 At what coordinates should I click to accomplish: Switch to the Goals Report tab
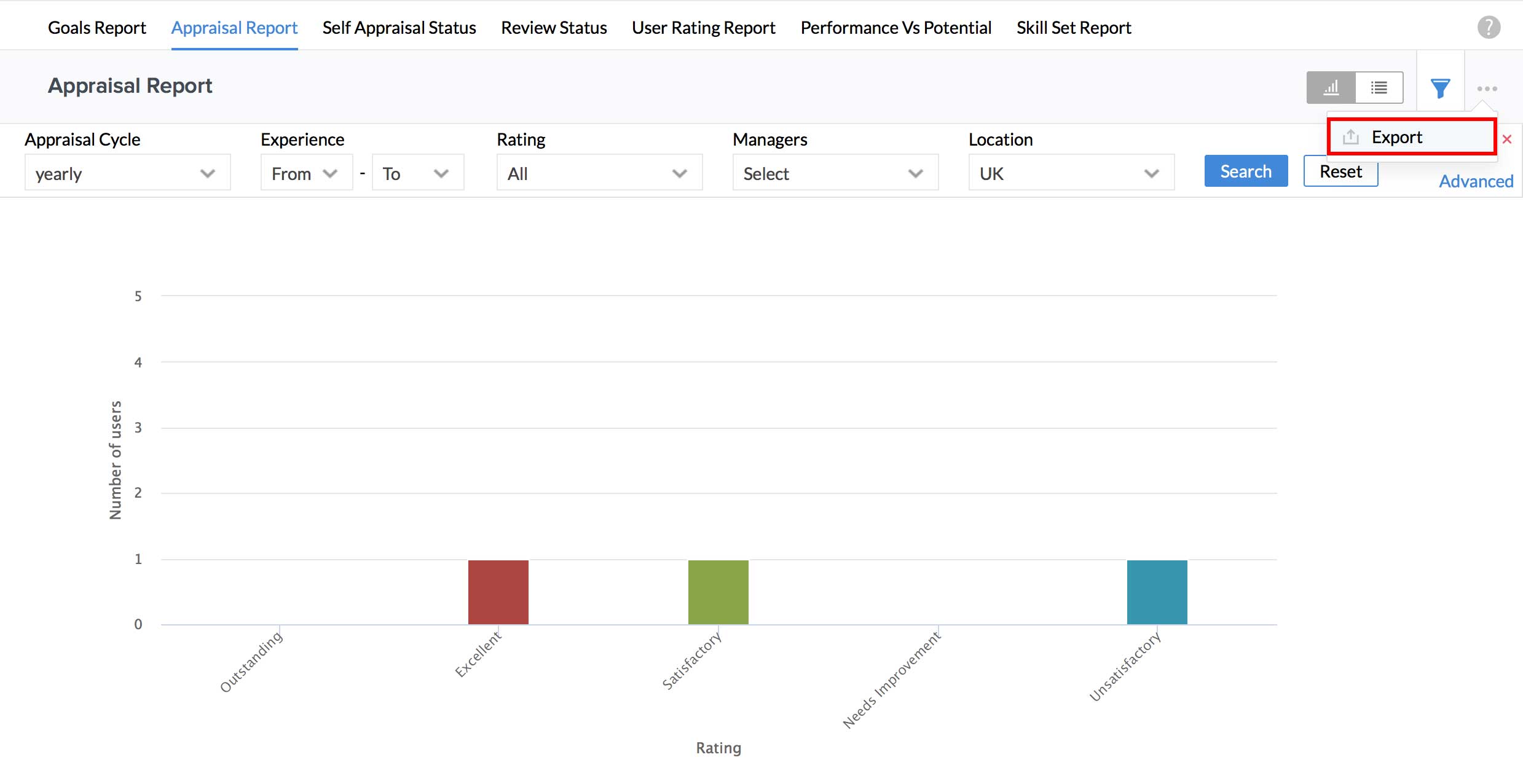click(x=97, y=28)
